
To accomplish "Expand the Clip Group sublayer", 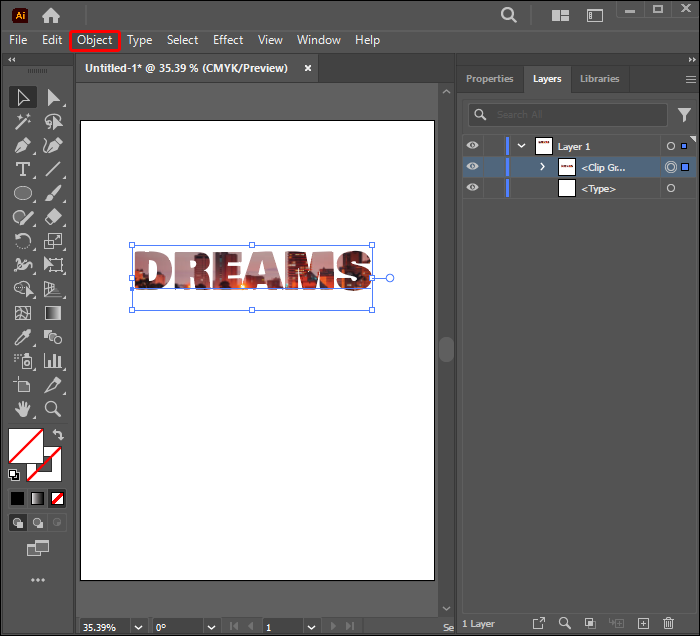I will click(x=542, y=167).
